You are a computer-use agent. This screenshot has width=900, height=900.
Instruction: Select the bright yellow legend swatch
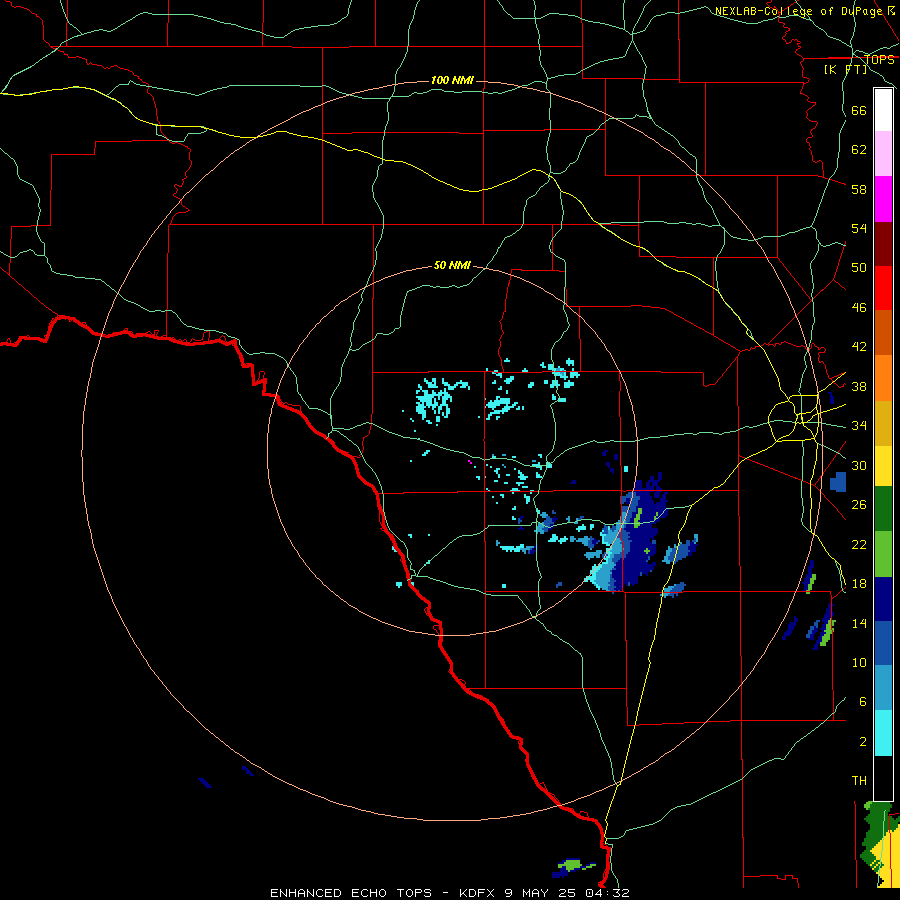tap(883, 466)
